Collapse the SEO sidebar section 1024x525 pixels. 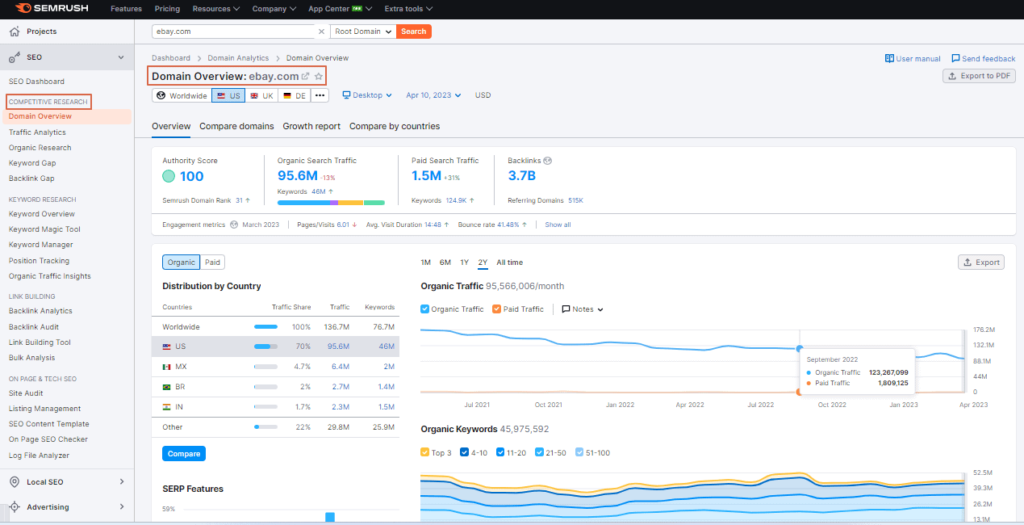point(121,57)
